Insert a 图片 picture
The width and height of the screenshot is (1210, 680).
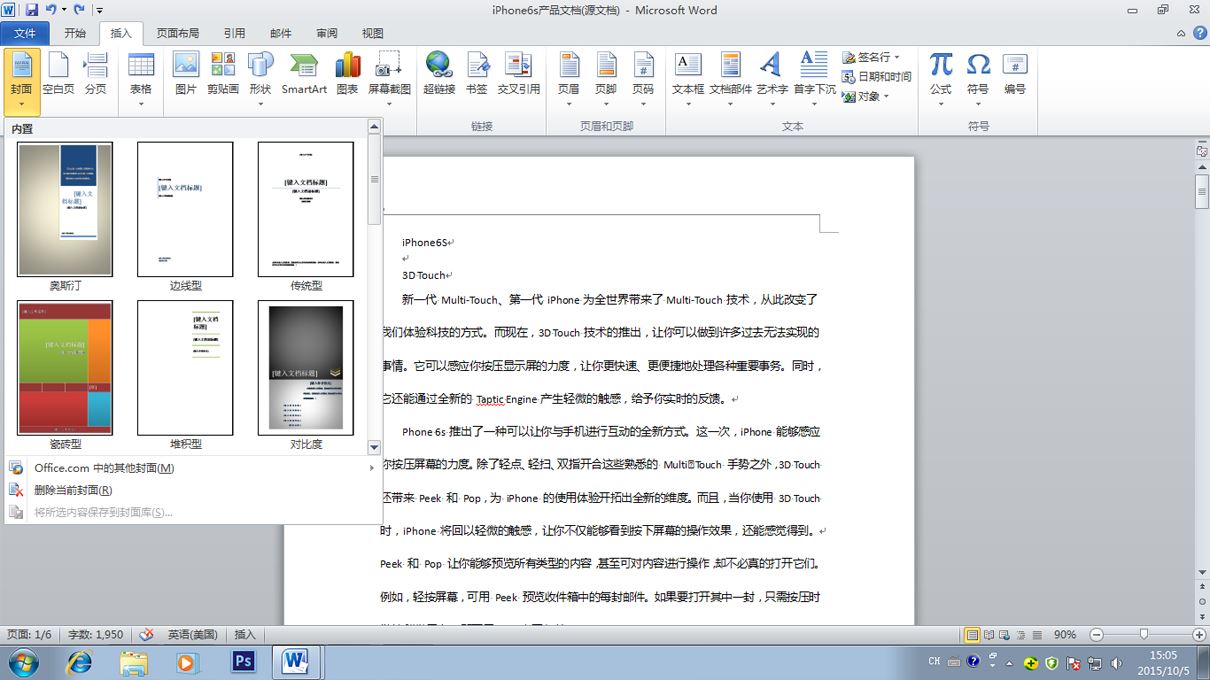(186, 75)
